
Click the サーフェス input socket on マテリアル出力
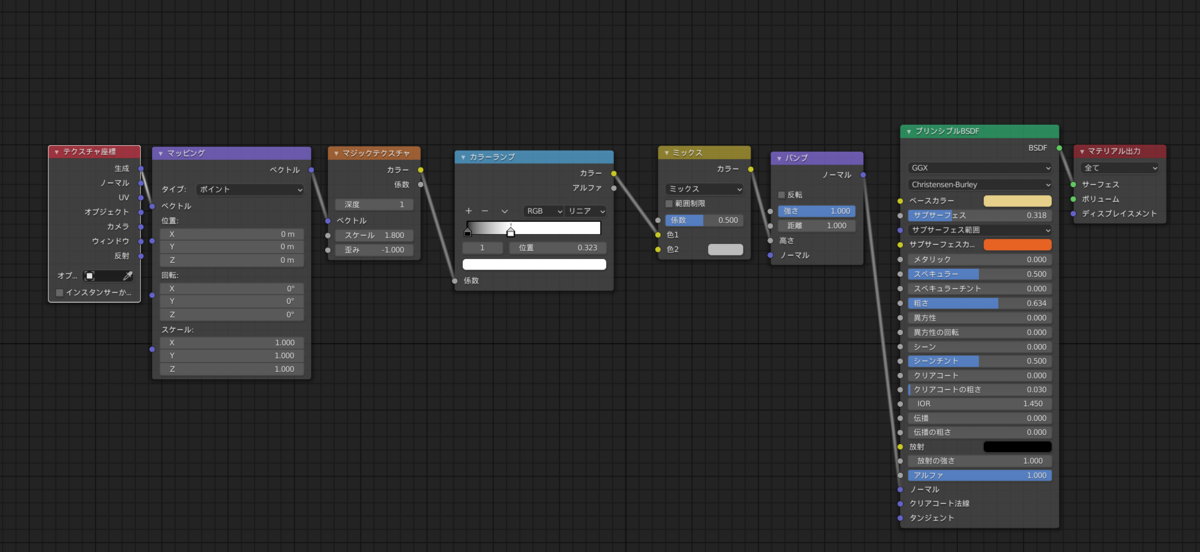point(1074,184)
